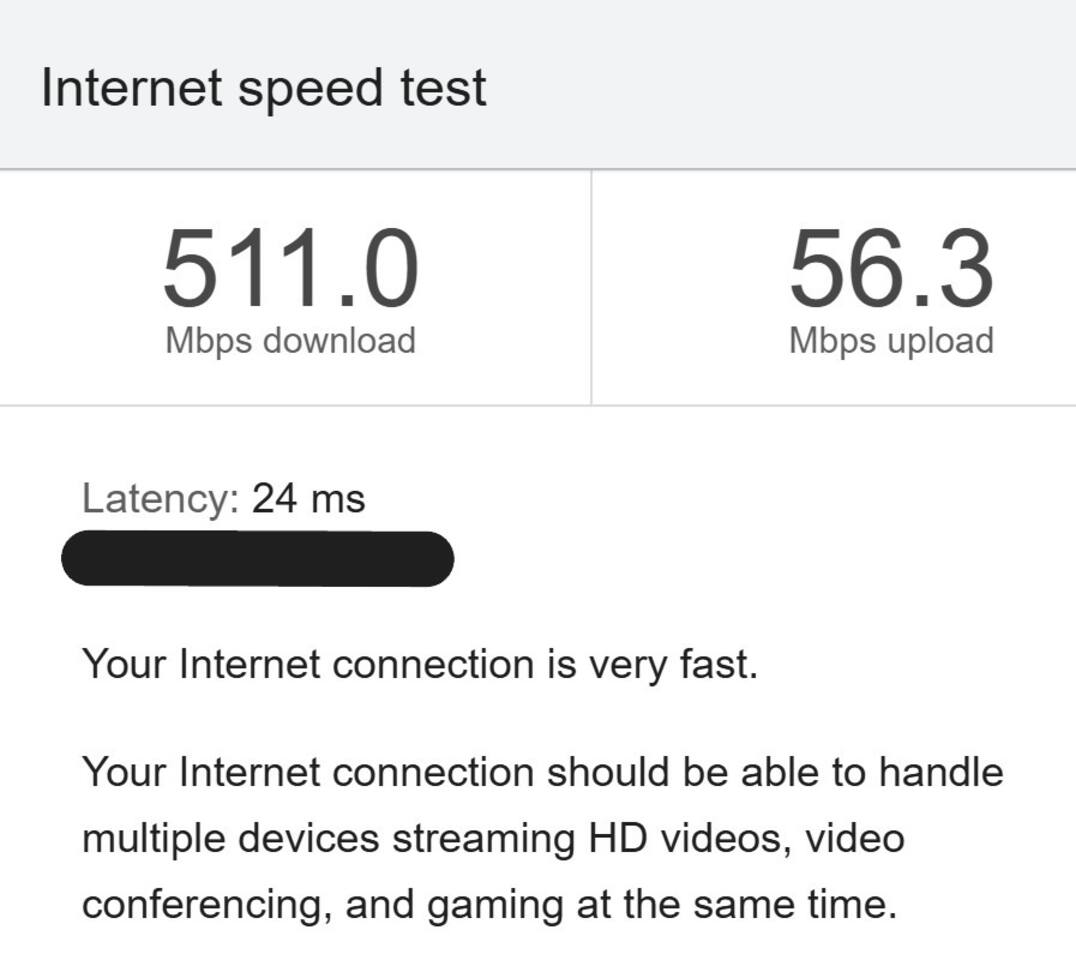Click the 511.0 download speed number
The height and width of the screenshot is (960, 1076).
coord(290,268)
